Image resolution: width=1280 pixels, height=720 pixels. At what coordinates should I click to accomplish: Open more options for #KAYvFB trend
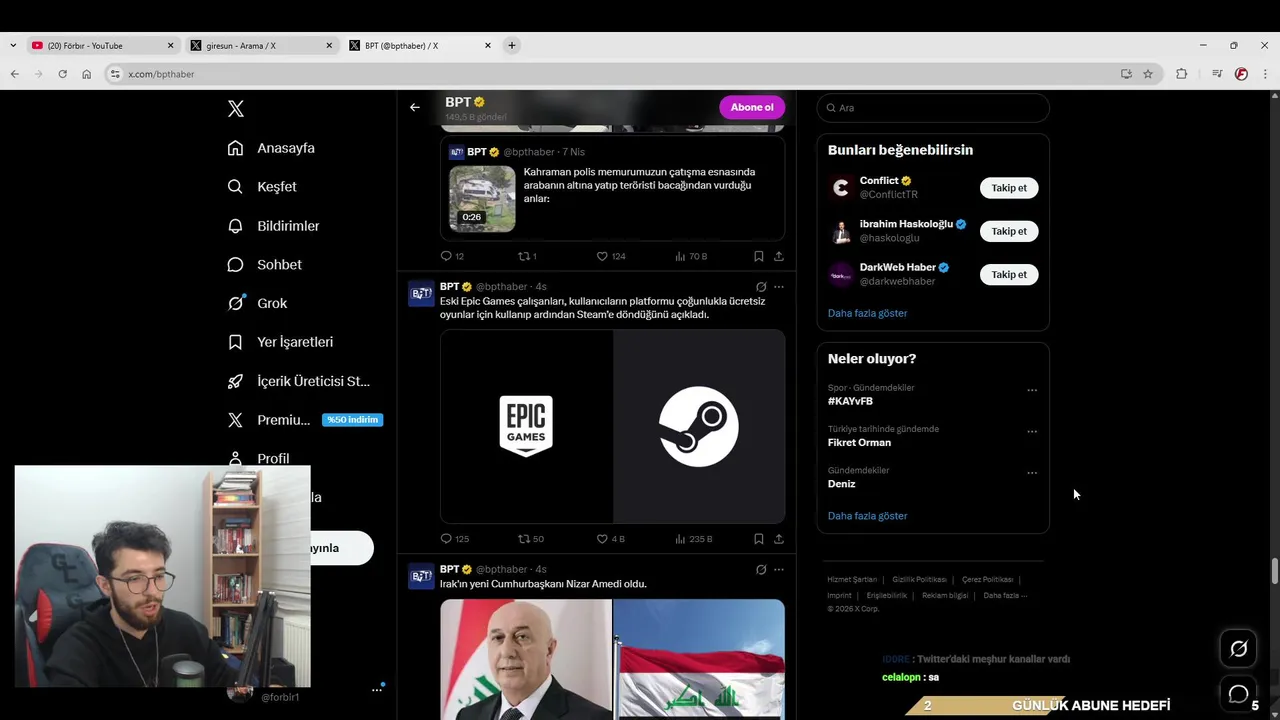tap(1032, 390)
